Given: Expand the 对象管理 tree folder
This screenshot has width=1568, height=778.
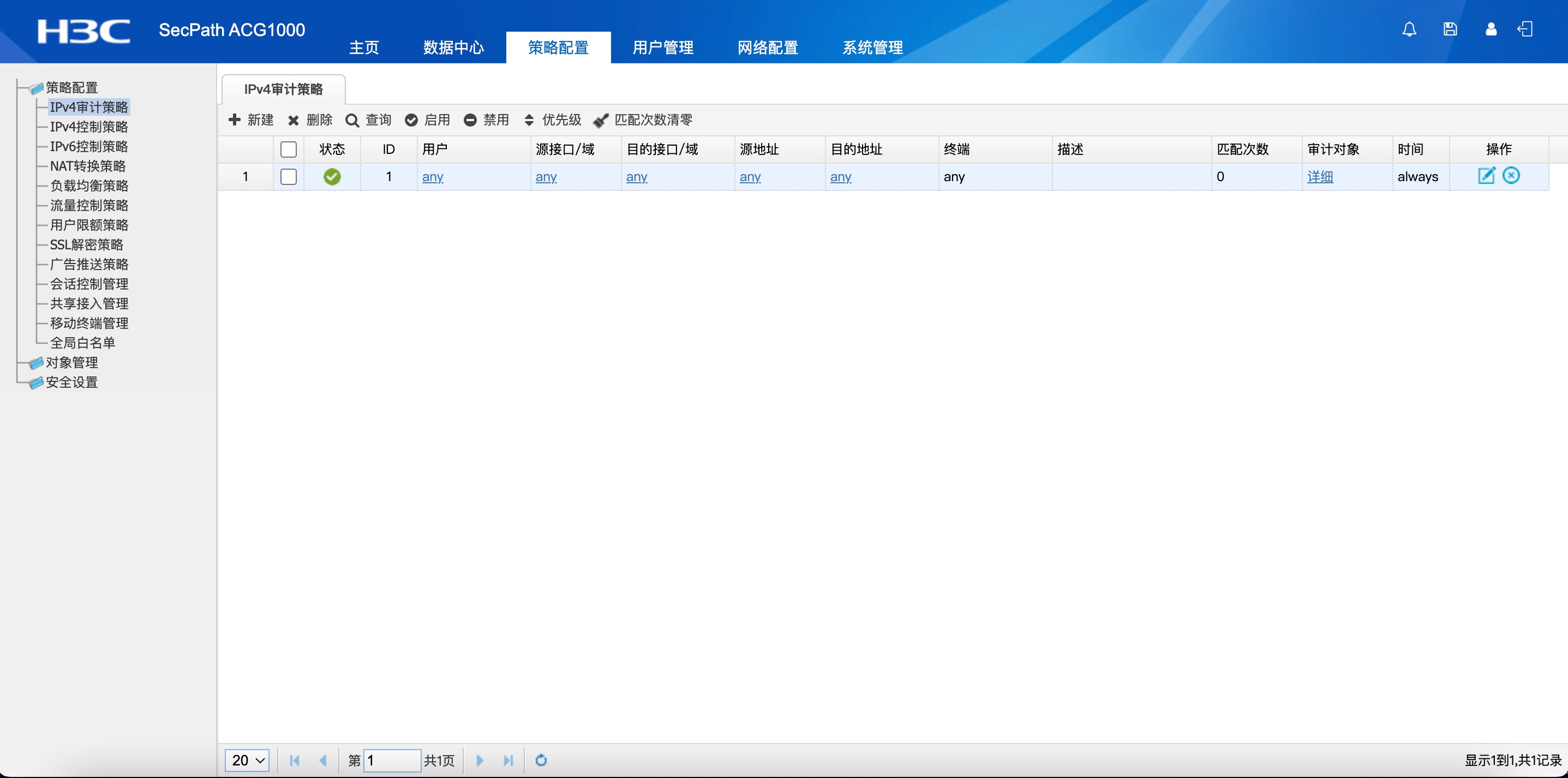Looking at the screenshot, I should coord(71,362).
